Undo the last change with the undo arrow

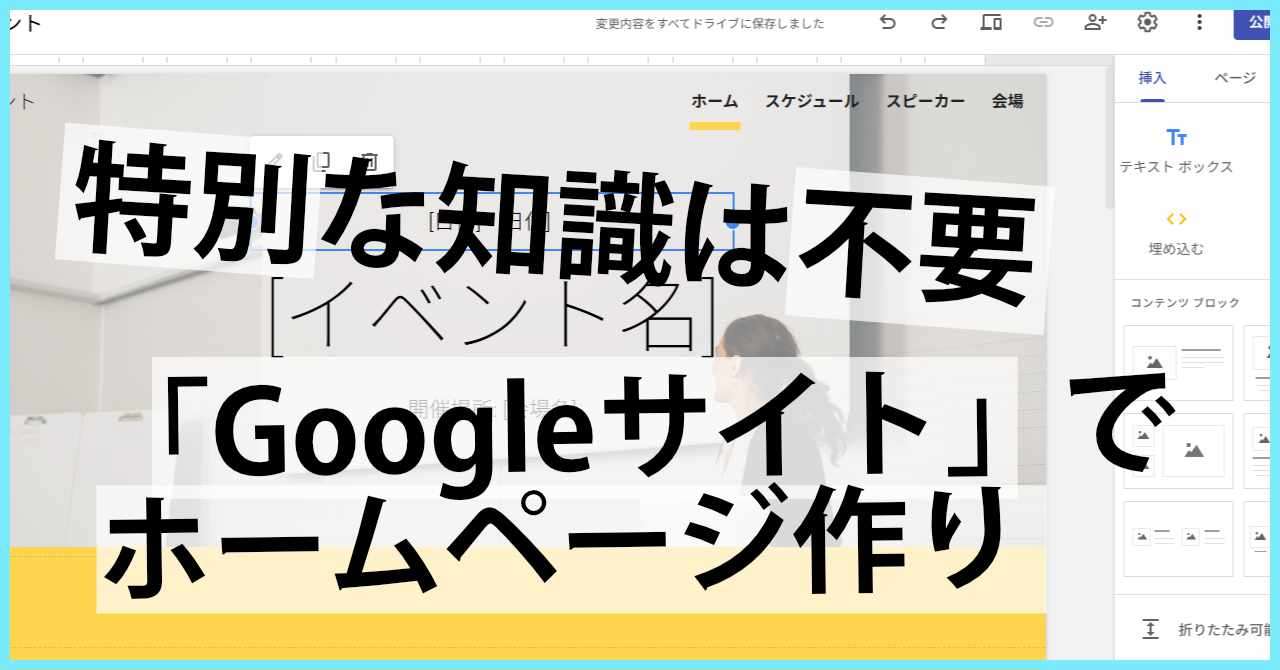887,22
